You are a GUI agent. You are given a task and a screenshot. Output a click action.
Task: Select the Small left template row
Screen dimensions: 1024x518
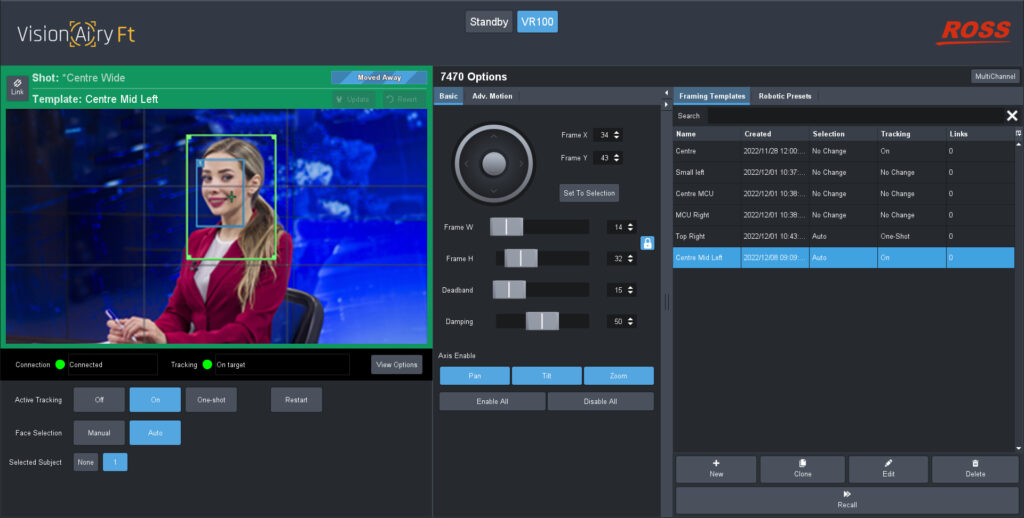(844, 172)
